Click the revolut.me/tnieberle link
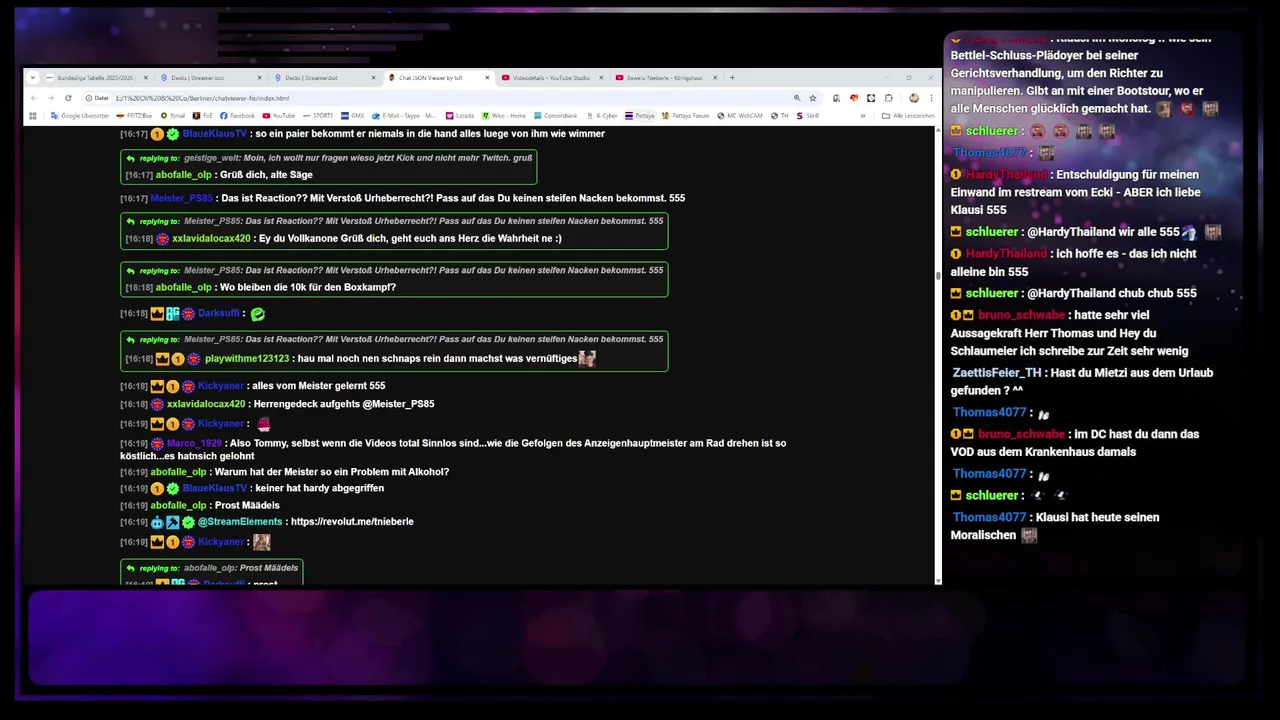1280x720 pixels. [352, 522]
